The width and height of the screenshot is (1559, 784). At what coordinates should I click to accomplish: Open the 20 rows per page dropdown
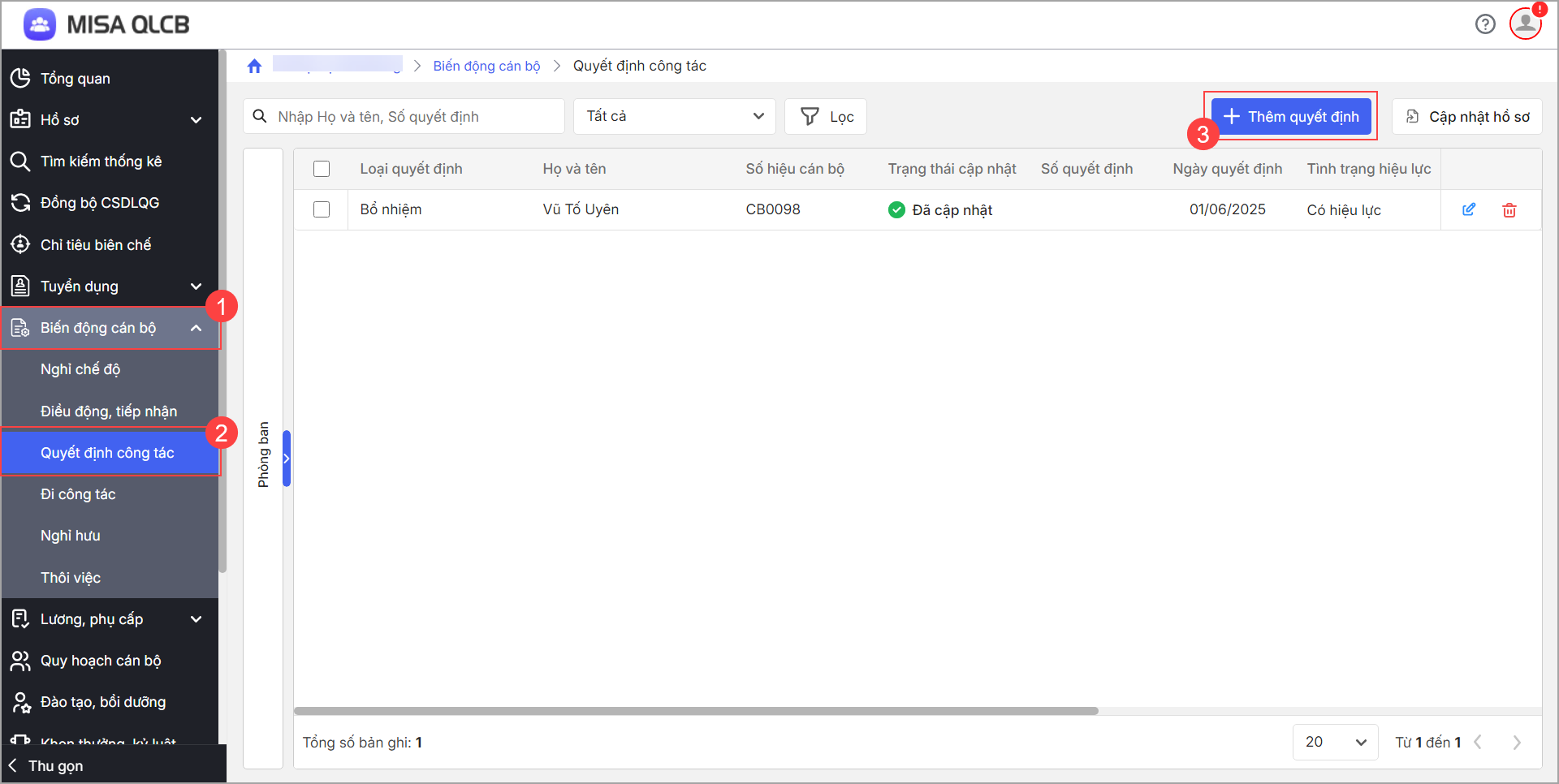[x=1334, y=743]
